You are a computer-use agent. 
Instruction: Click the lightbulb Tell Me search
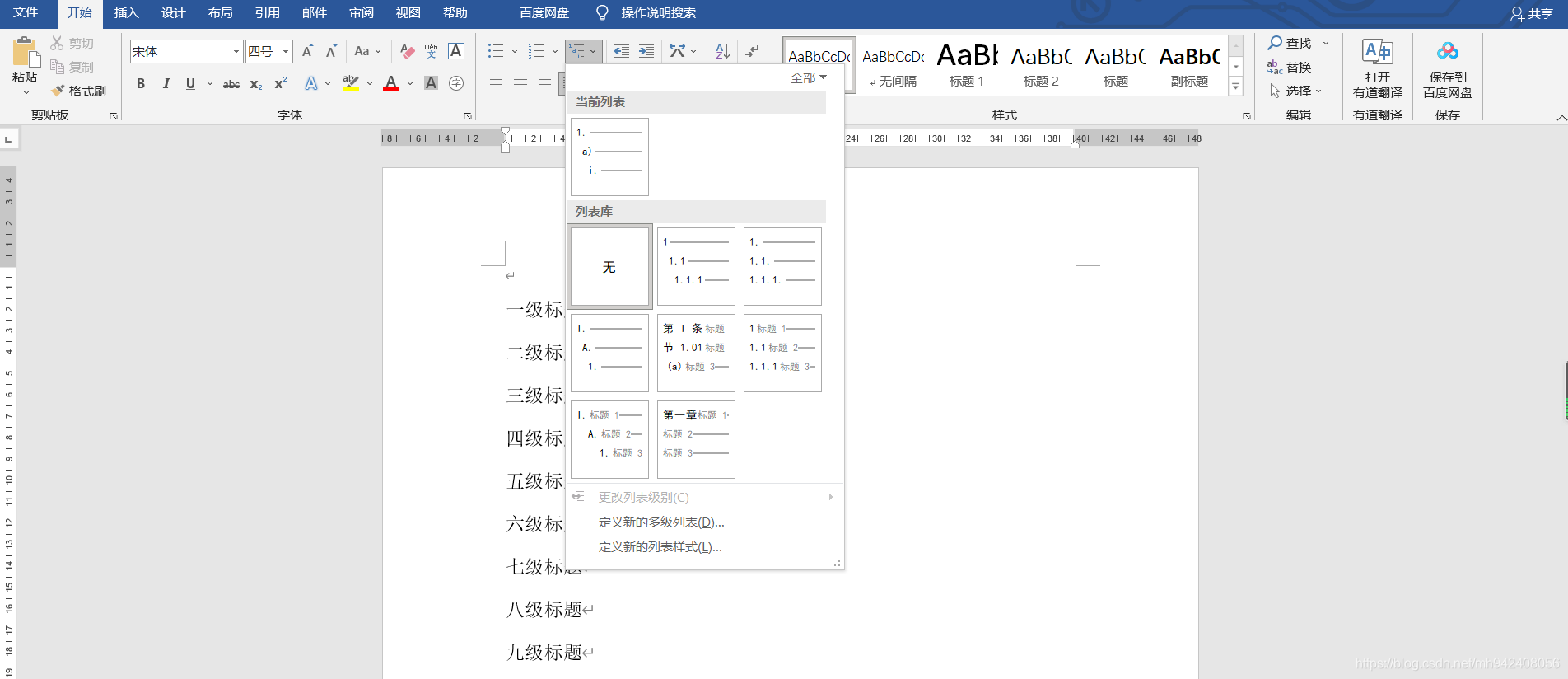(x=602, y=13)
